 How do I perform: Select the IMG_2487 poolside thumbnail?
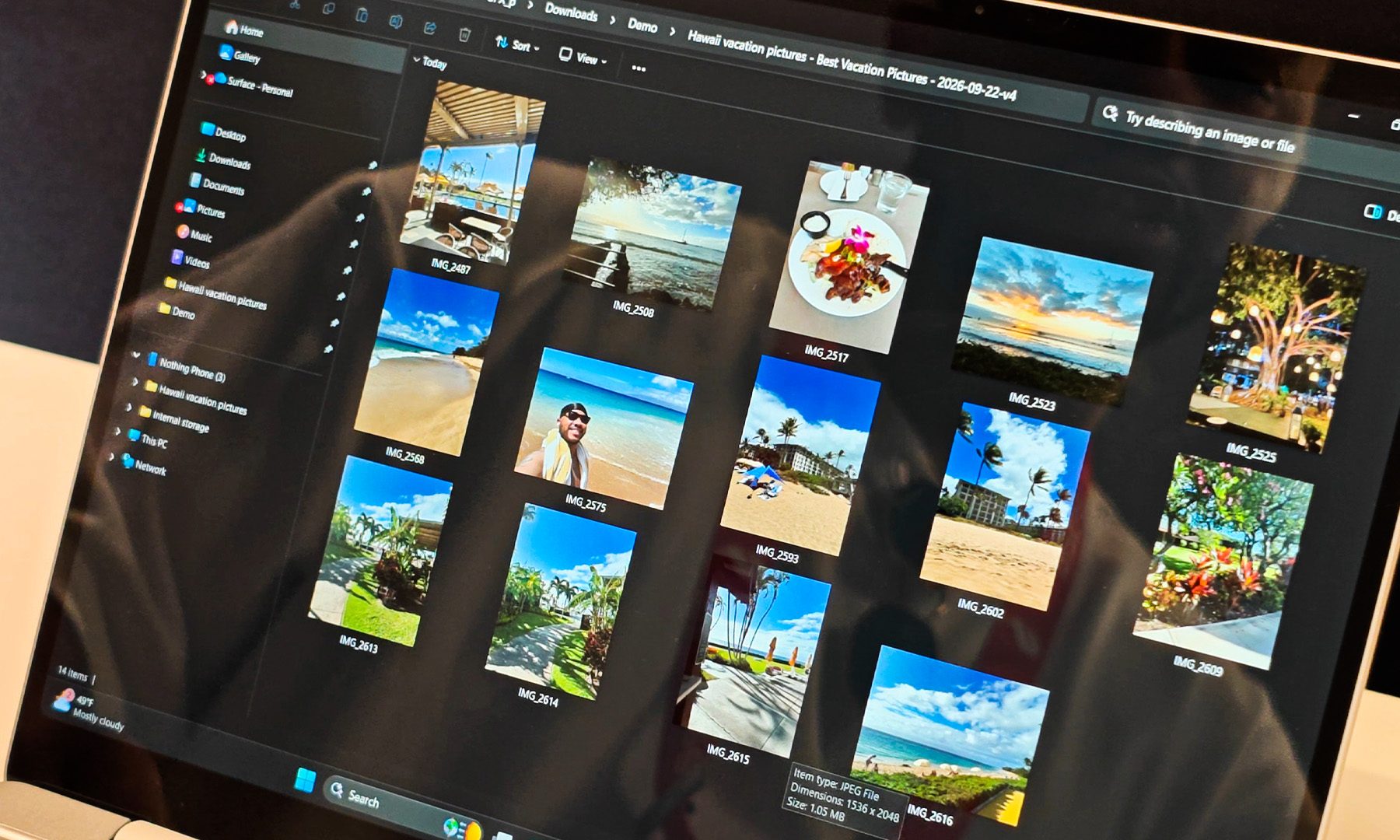[x=472, y=173]
